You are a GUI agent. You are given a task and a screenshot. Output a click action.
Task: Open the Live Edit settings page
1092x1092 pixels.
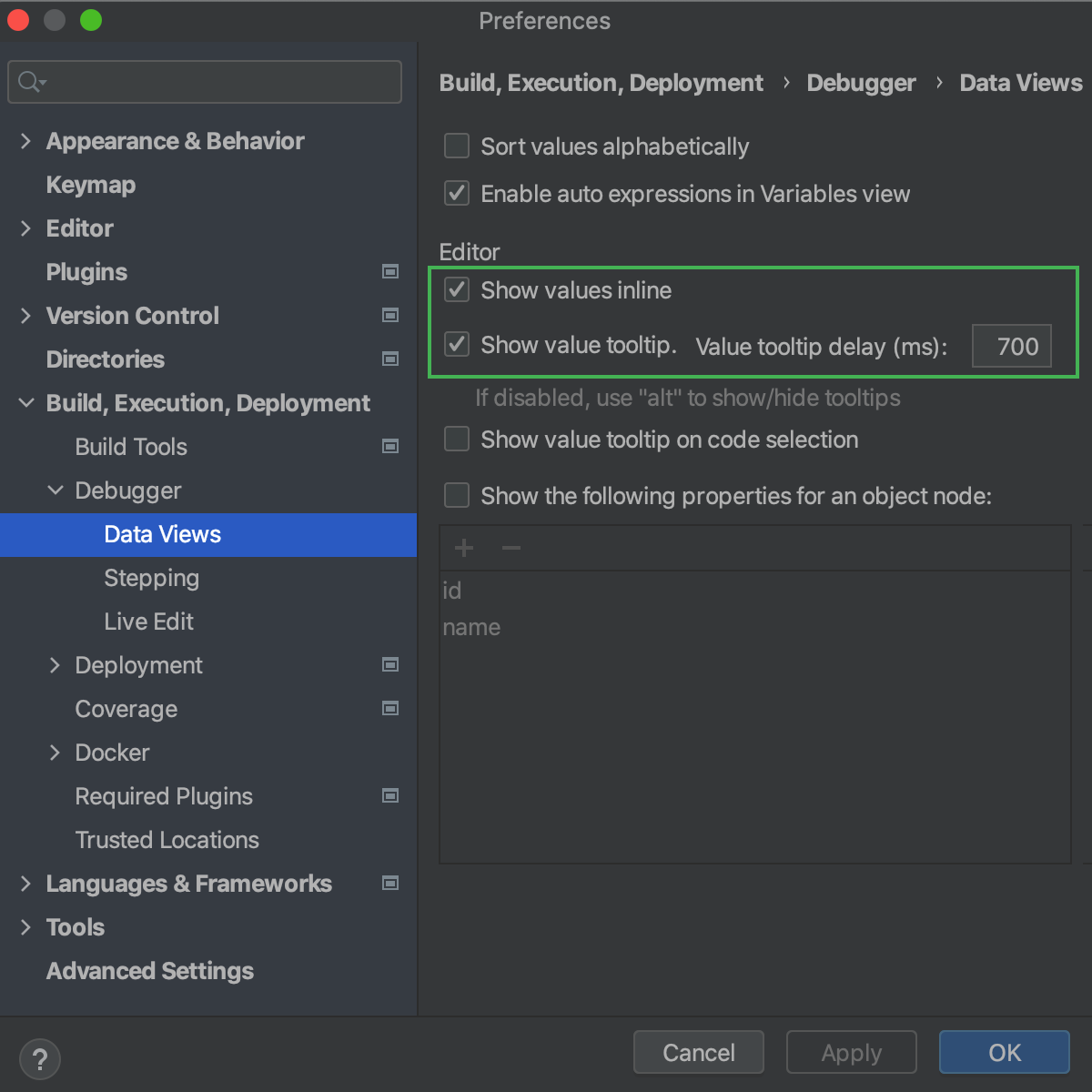(148, 622)
